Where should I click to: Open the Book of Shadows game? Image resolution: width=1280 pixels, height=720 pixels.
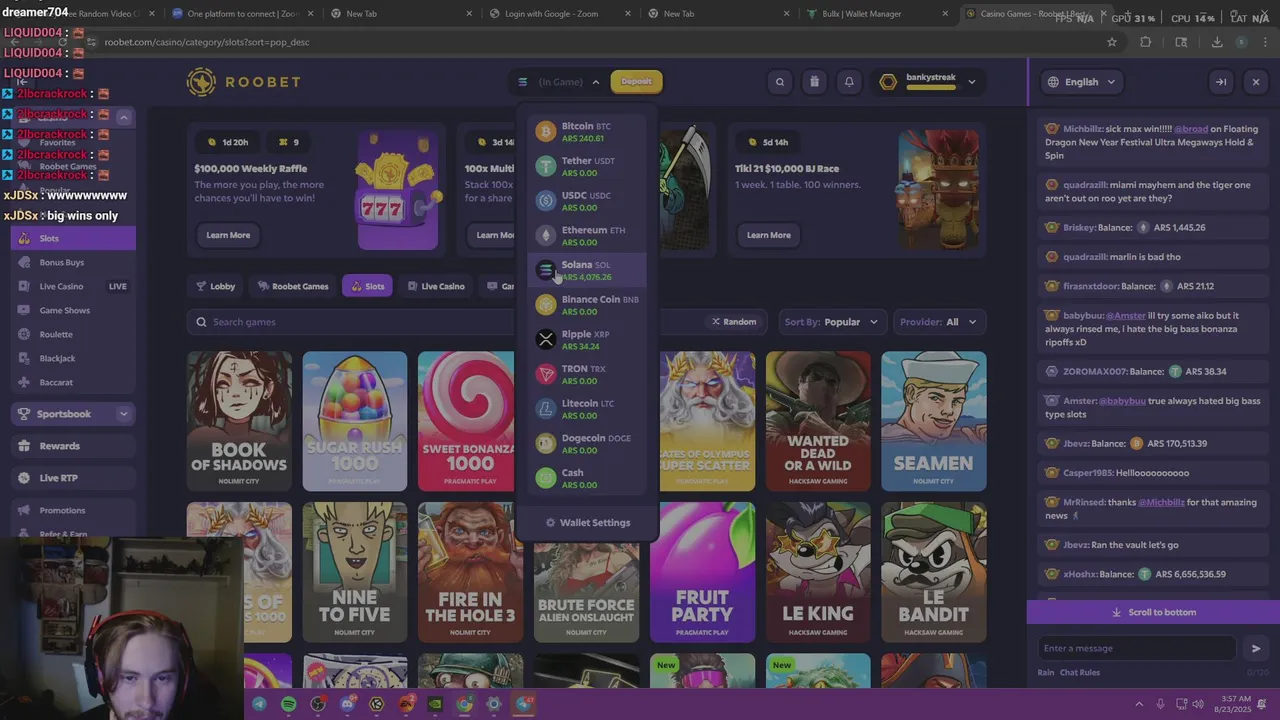pyautogui.click(x=239, y=421)
